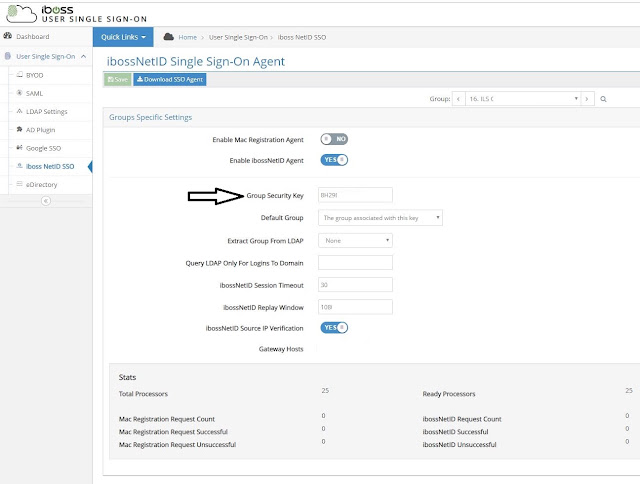Click the Ready Processors stat label
Screen dimensions: 640x484
pyautogui.click(x=449, y=394)
